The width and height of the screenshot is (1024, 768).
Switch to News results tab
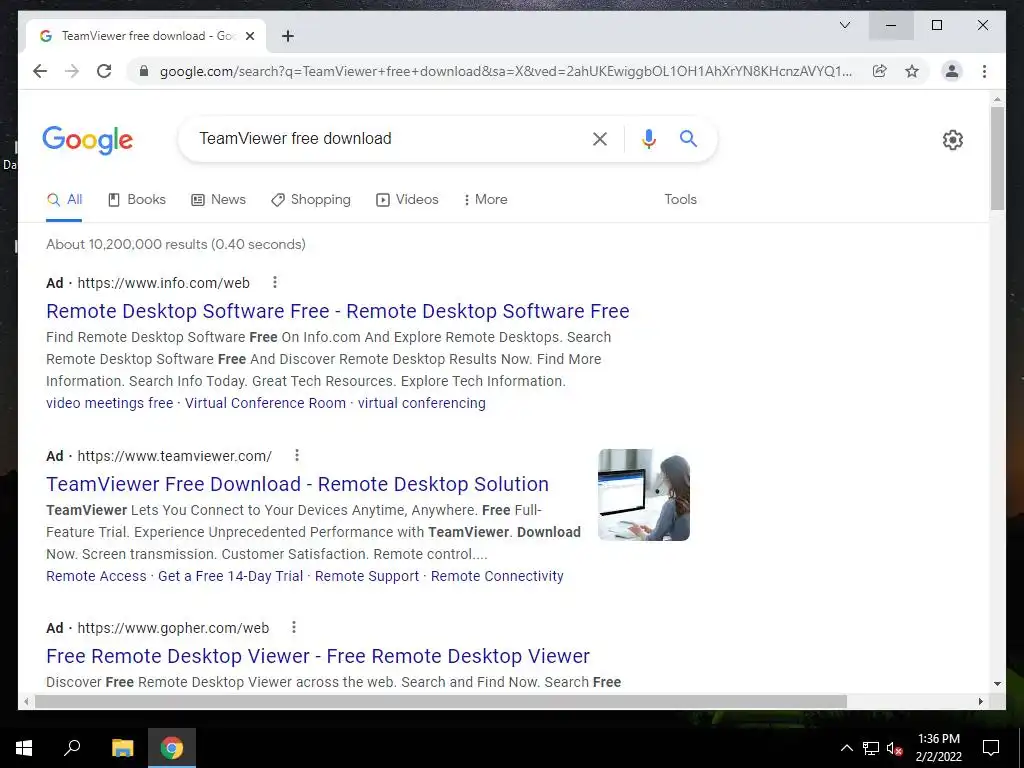[x=218, y=200]
